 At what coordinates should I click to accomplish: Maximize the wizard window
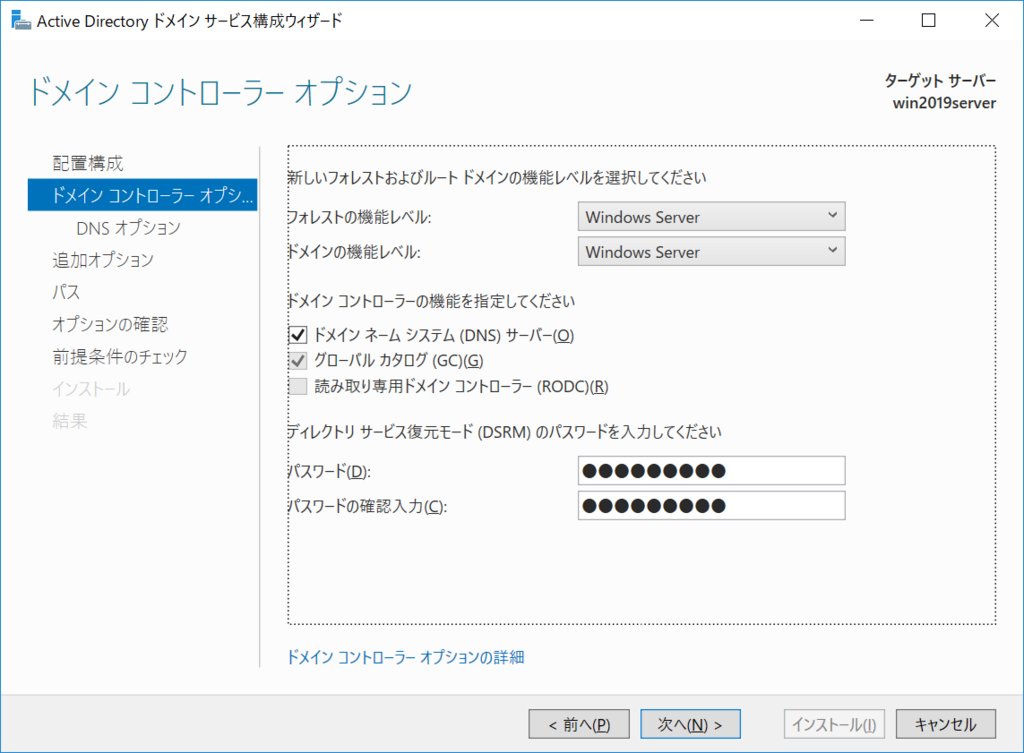tap(928, 21)
